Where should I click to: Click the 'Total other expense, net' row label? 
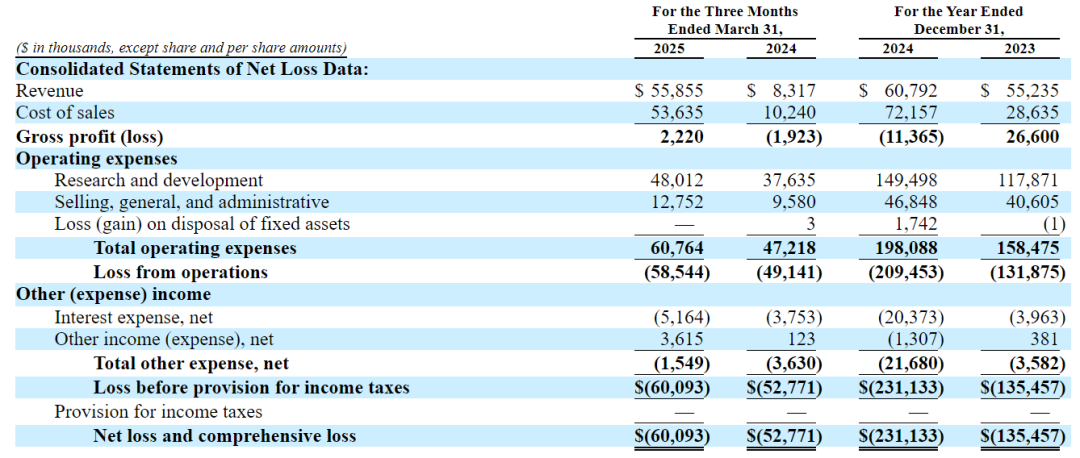tap(191, 363)
